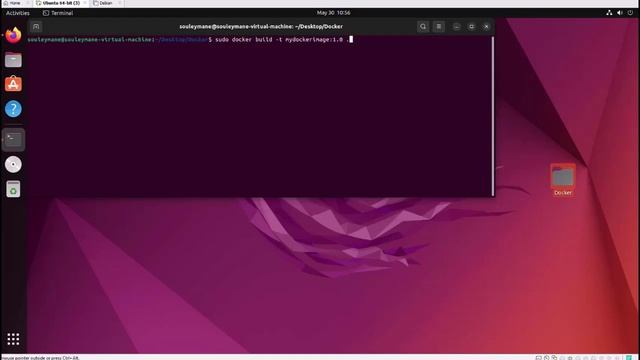Viewport: 640px width, 360px height.
Task: Show Applications grid
Action: click(x=13, y=339)
